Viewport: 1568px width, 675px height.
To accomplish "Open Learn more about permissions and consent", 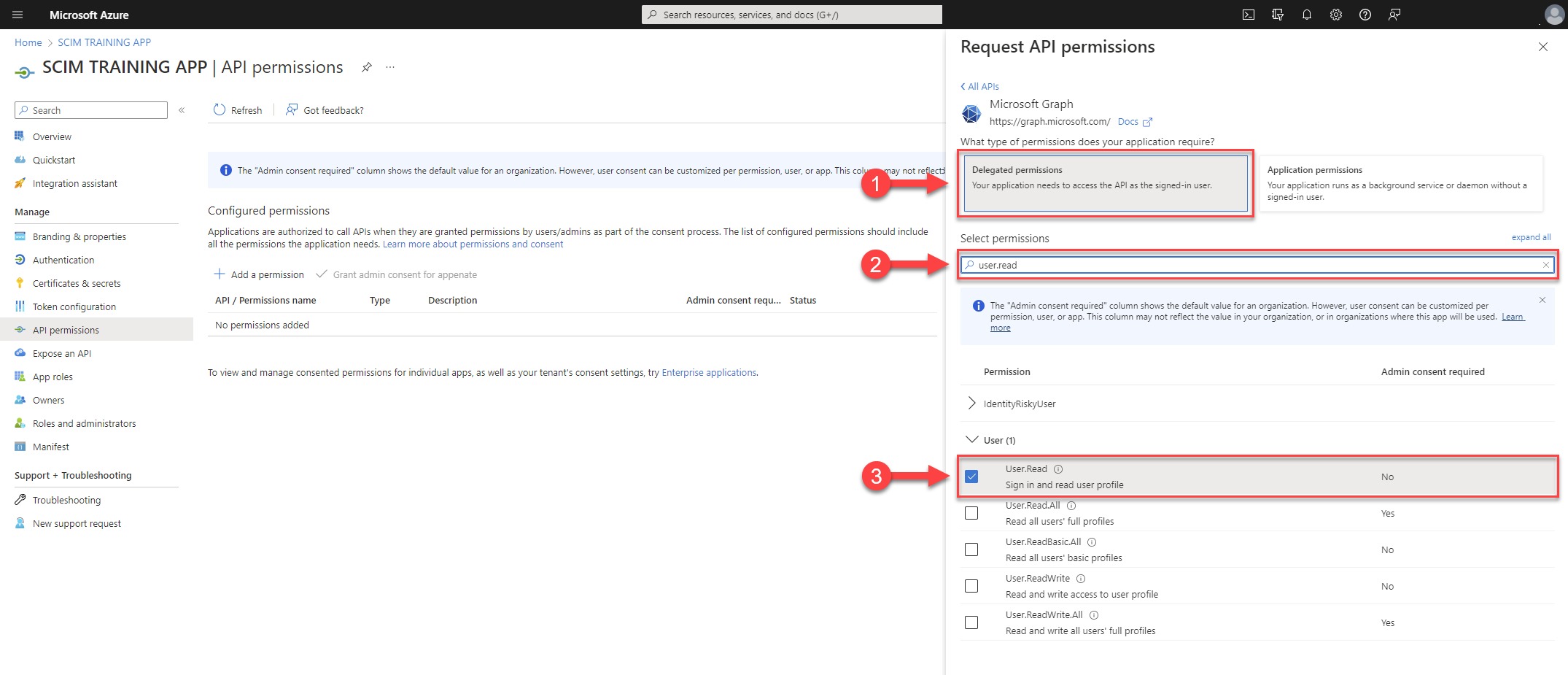I will [x=473, y=244].
